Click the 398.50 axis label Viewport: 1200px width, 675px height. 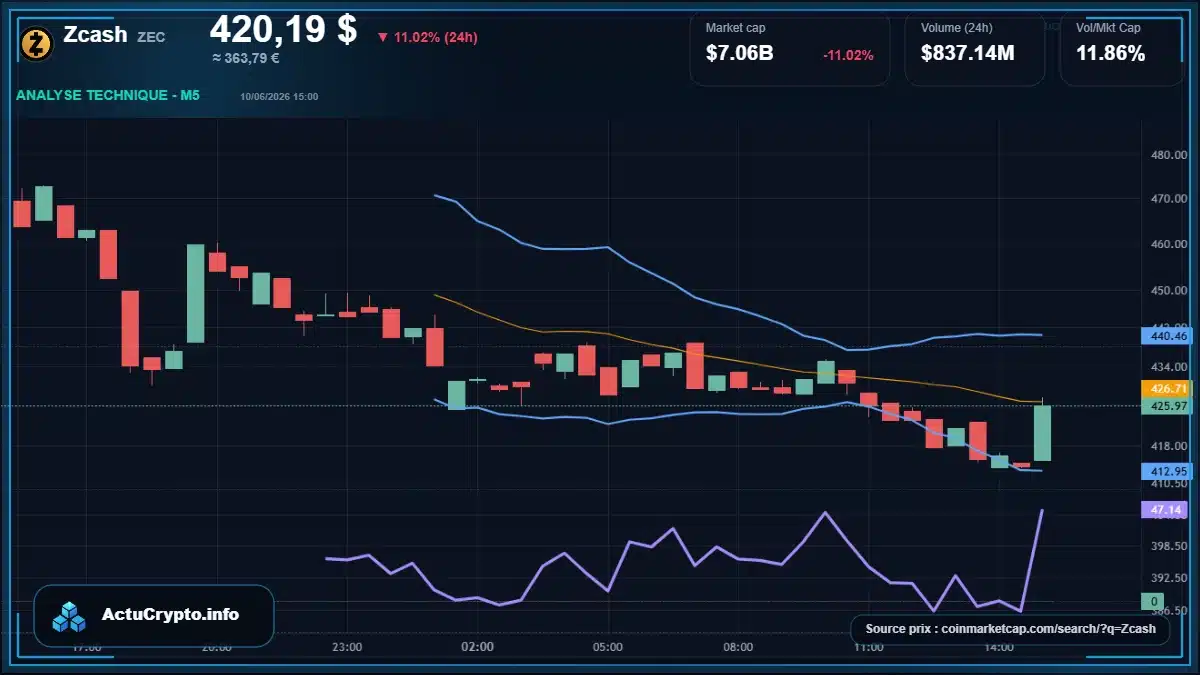point(1169,546)
